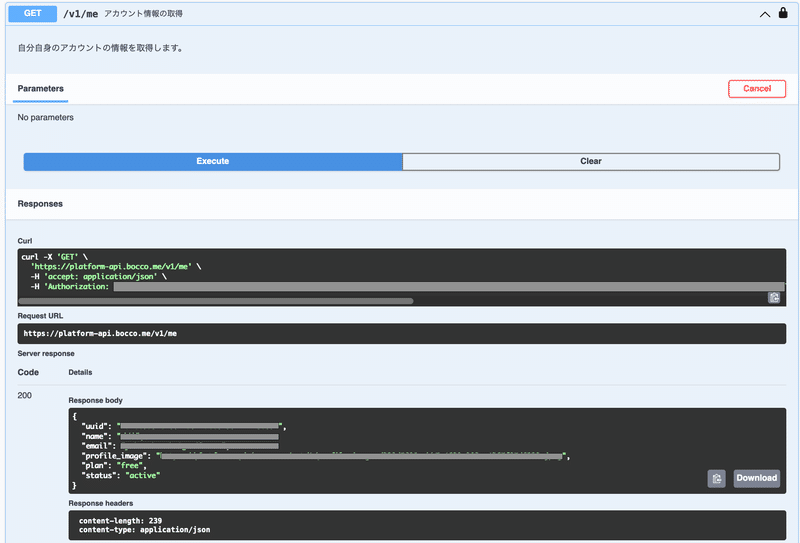
Task: Click the Curl section label
Action: tap(24, 241)
